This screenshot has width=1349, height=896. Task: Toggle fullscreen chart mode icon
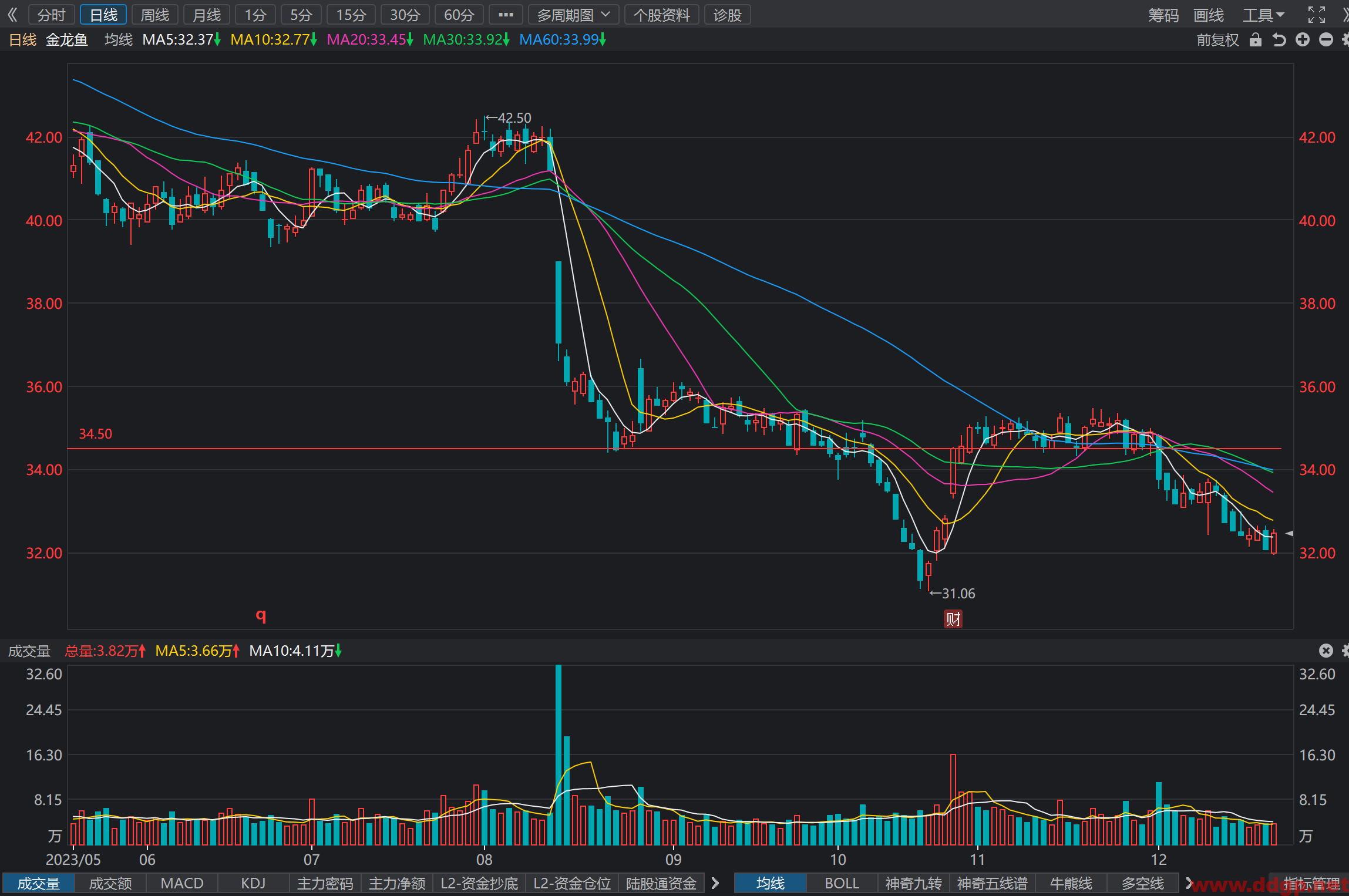click(x=1317, y=15)
